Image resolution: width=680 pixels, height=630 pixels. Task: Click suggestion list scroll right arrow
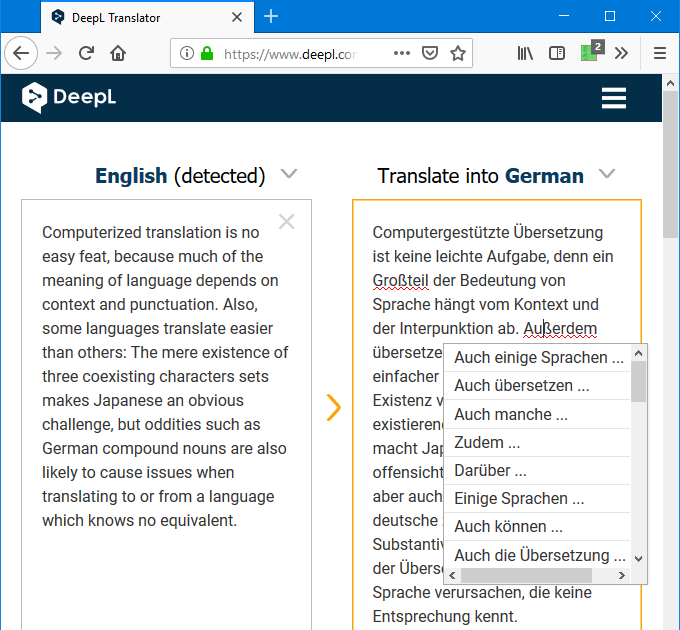point(622,575)
